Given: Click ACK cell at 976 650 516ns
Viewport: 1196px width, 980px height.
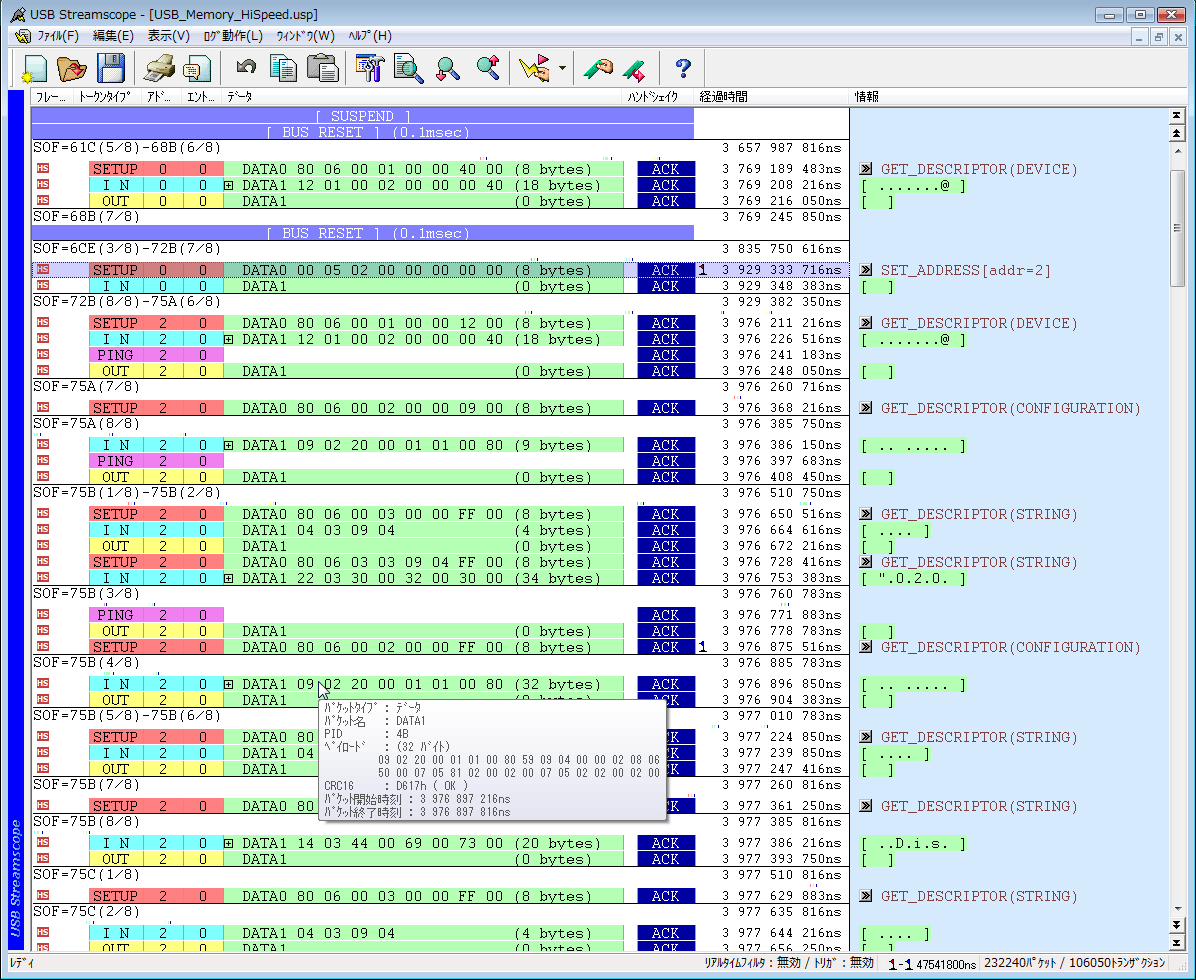Looking at the screenshot, I should [x=665, y=514].
